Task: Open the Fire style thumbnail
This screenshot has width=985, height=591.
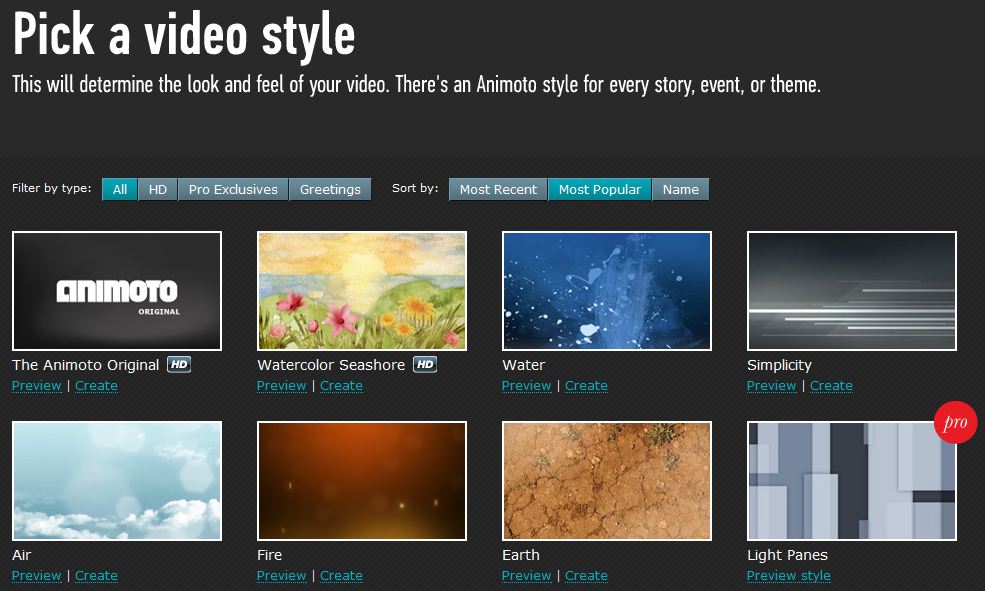Action: coord(362,481)
